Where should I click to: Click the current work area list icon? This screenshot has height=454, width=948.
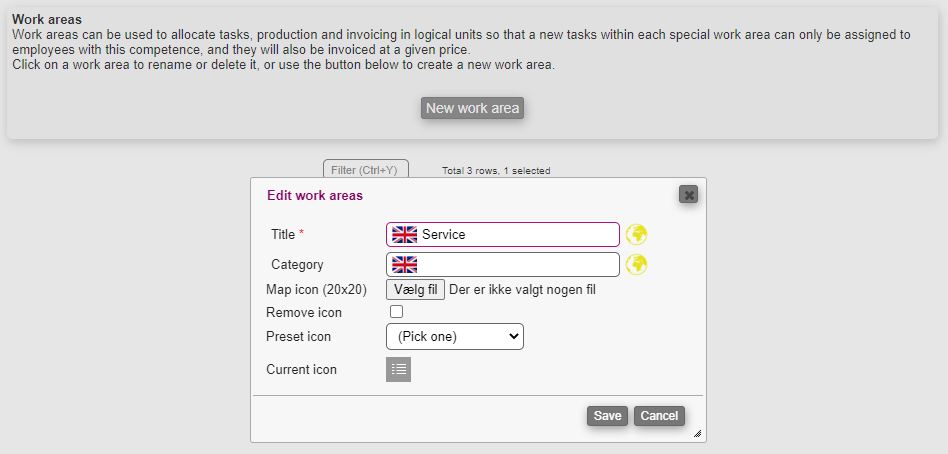click(x=398, y=369)
